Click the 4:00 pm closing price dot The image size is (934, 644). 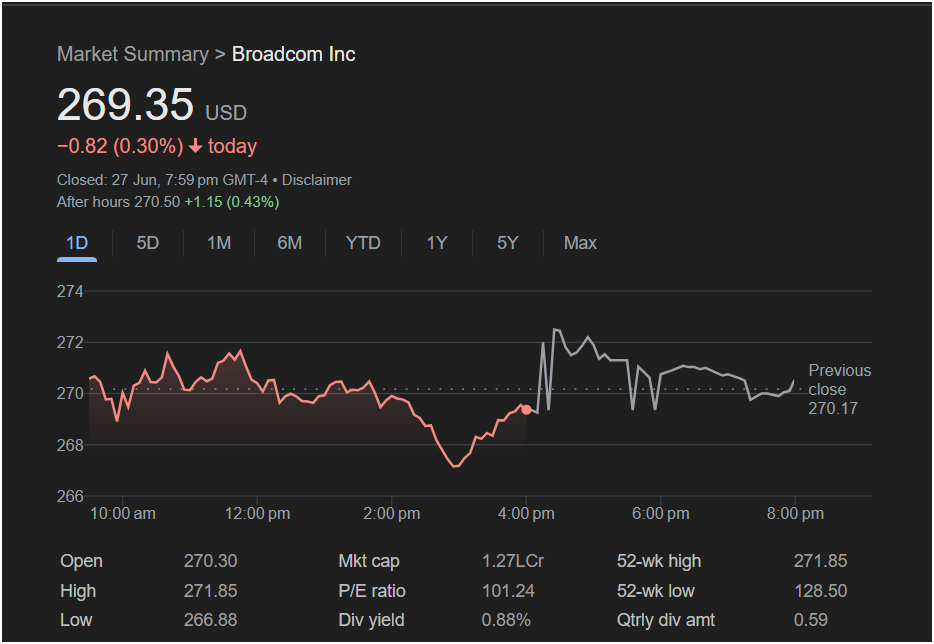(526, 410)
